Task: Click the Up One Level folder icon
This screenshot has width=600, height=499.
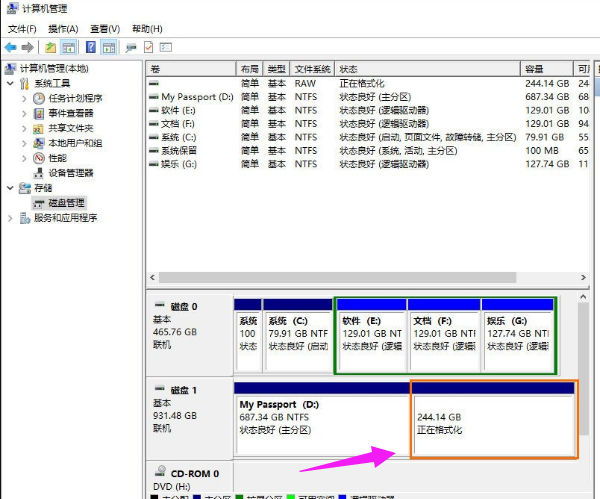Action: point(51,47)
